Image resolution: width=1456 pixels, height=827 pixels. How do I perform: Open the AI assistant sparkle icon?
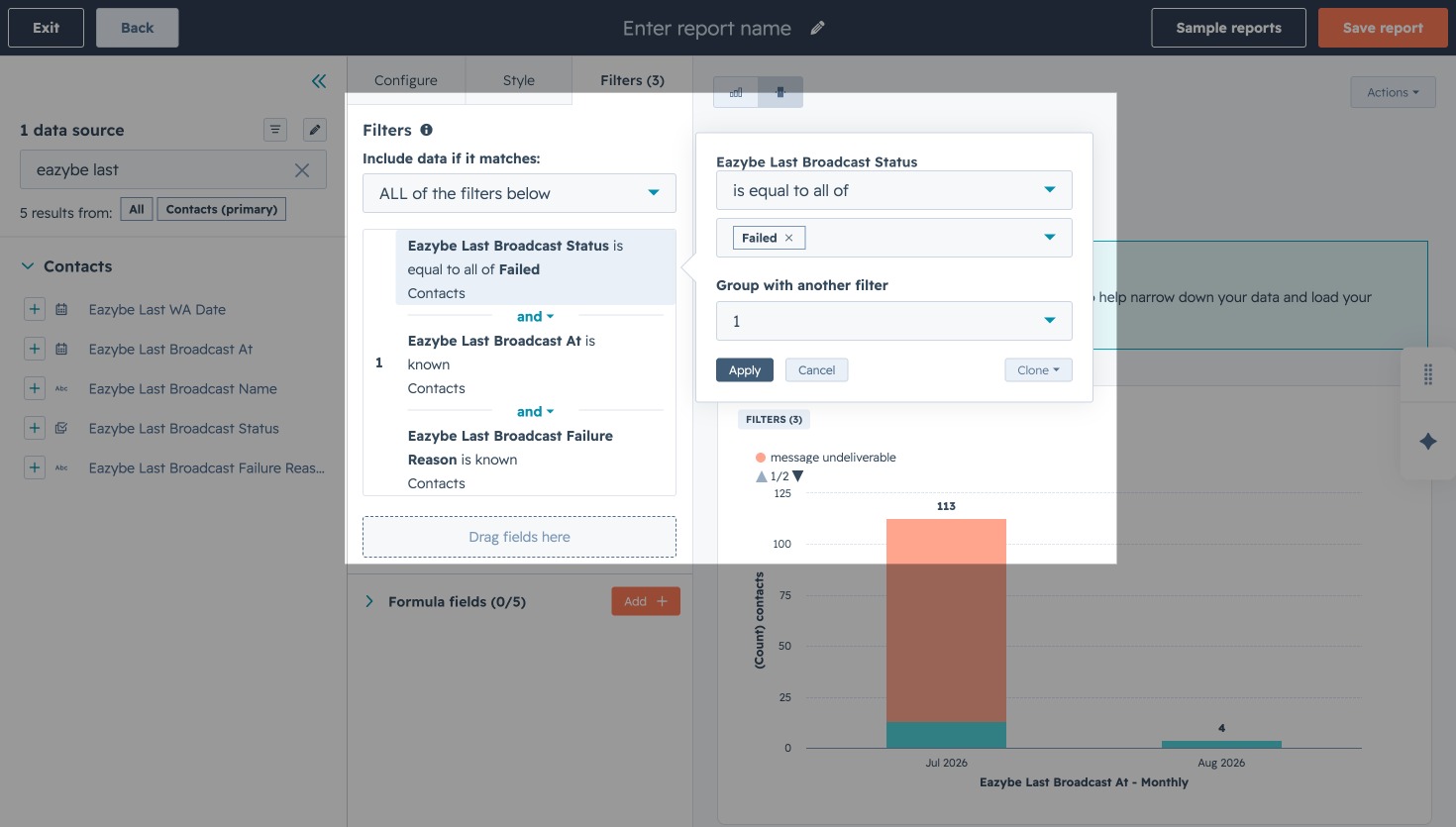(1428, 442)
